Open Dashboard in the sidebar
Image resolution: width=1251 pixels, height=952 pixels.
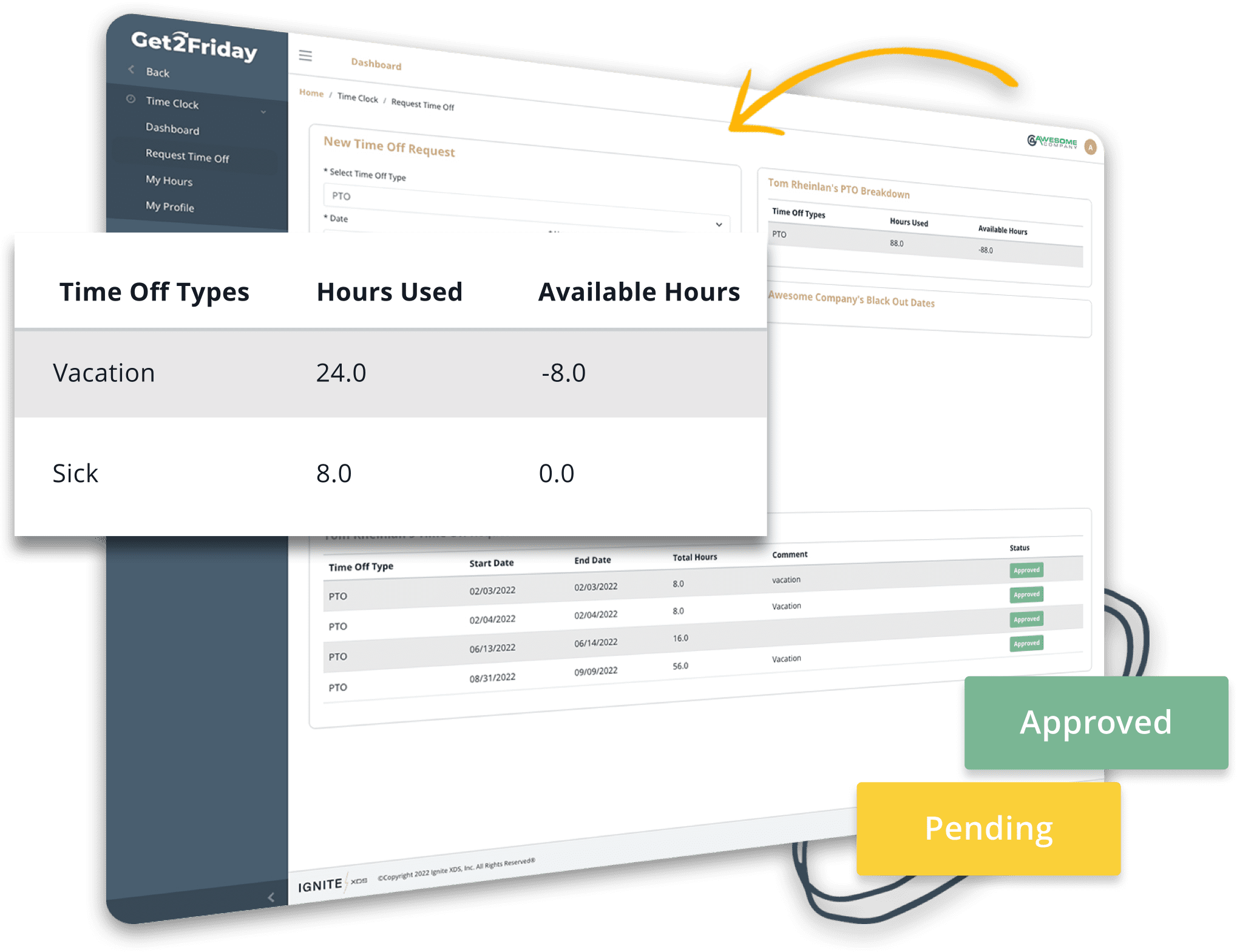172,129
